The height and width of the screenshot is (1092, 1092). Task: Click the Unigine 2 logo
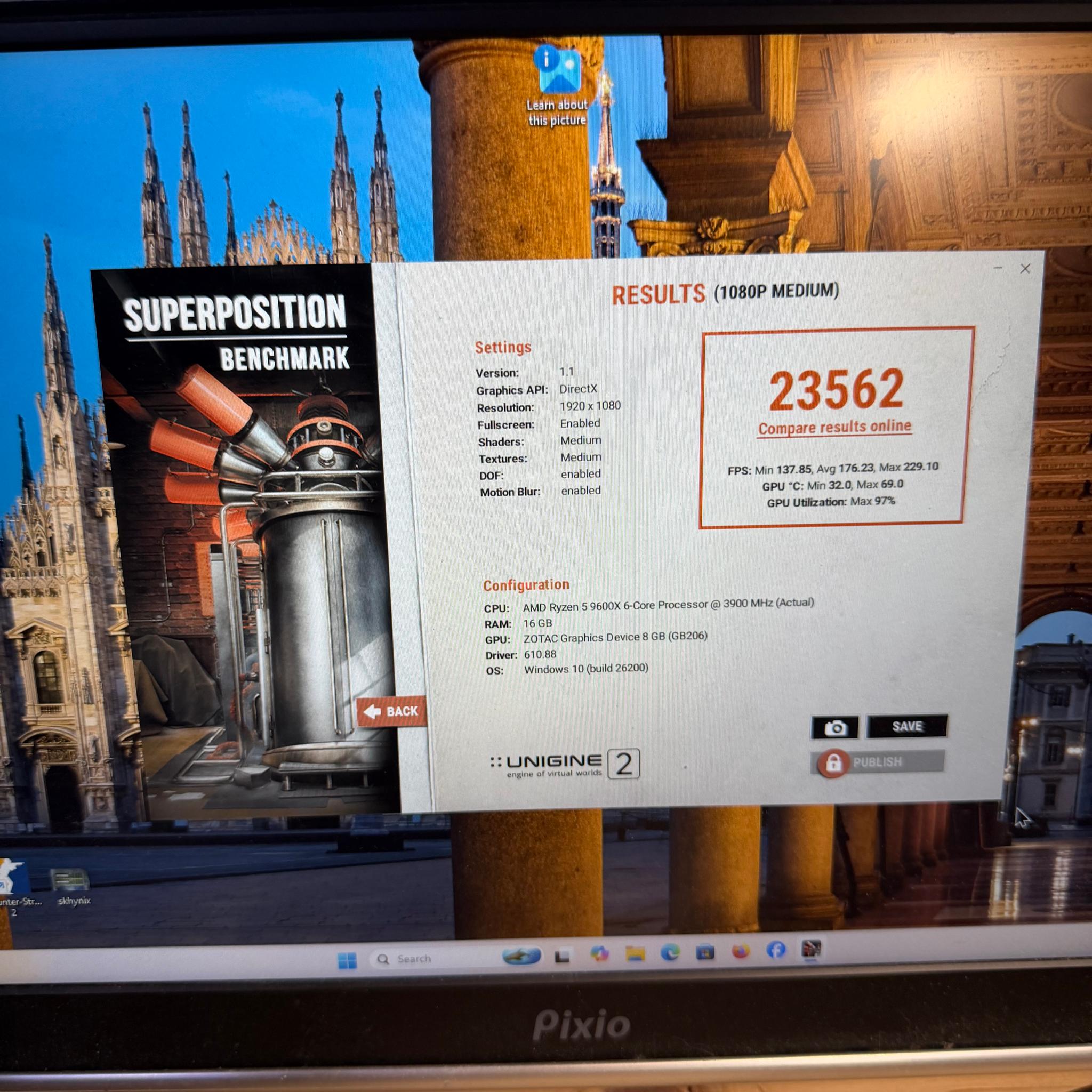tap(565, 764)
